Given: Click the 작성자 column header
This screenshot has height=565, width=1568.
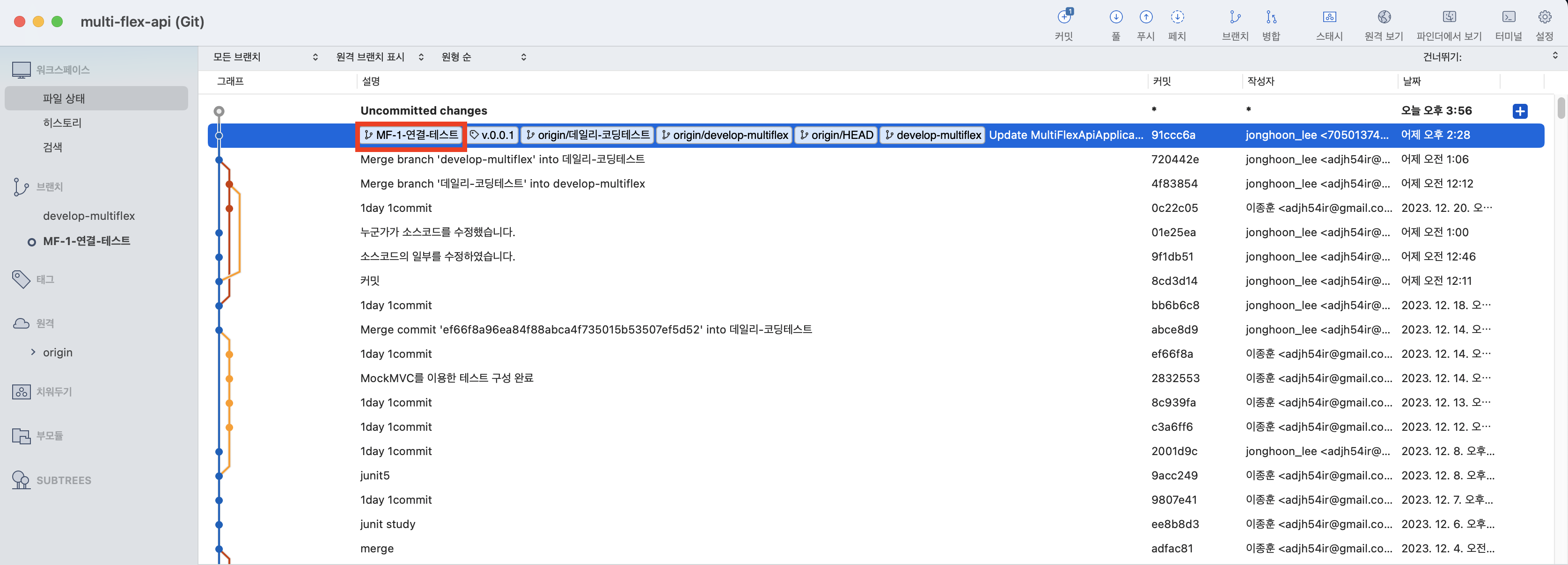Looking at the screenshot, I should 1260,81.
